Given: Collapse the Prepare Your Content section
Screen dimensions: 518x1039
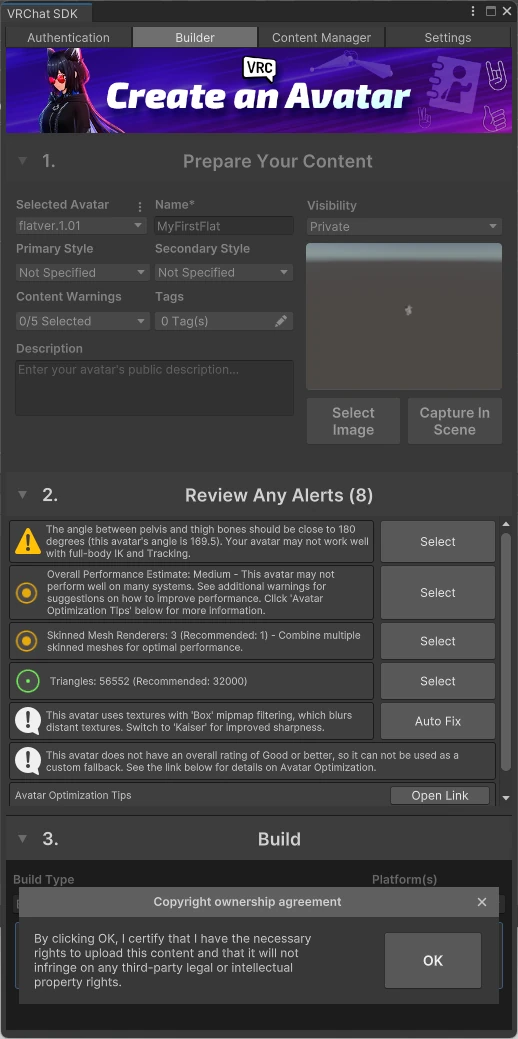Looking at the screenshot, I should (x=23, y=161).
